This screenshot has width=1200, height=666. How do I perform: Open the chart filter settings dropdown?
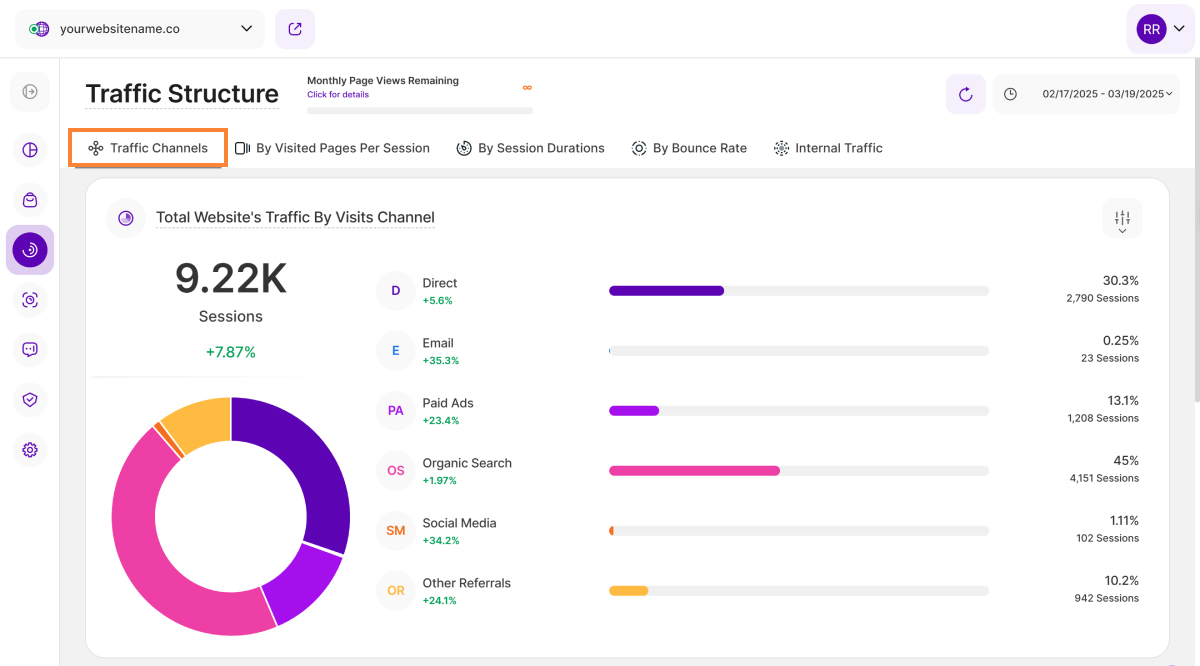(1122, 219)
